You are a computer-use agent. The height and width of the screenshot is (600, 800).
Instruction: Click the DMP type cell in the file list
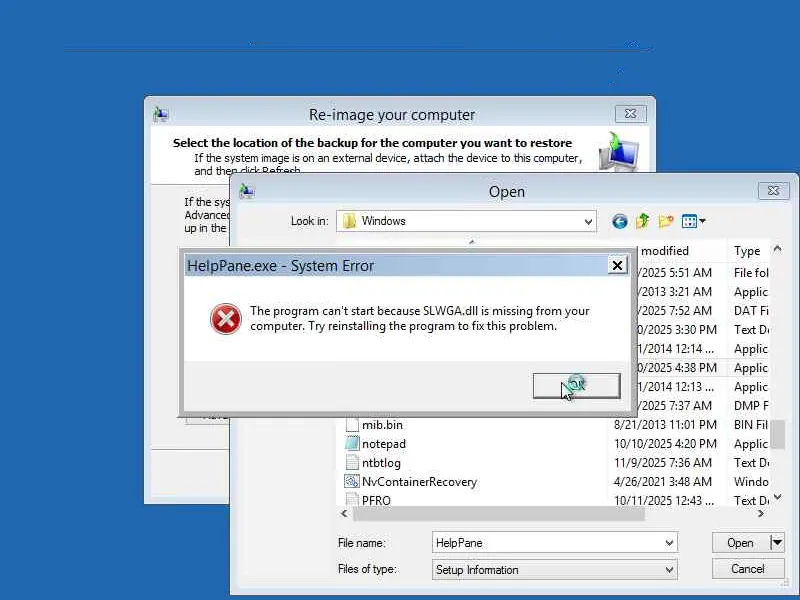751,406
